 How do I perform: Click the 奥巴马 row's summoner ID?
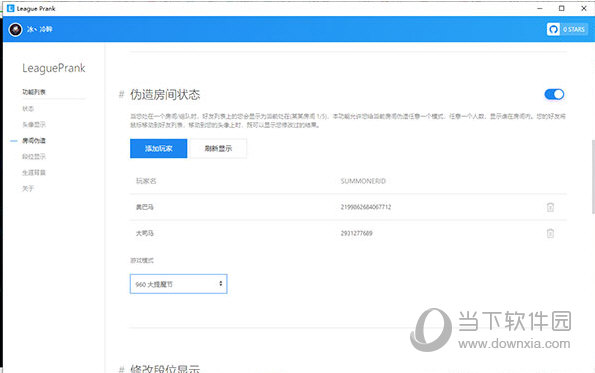pyautogui.click(x=366, y=207)
